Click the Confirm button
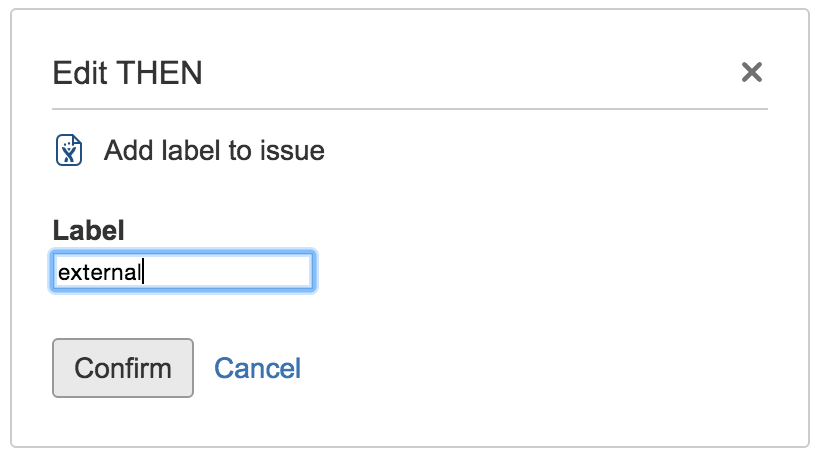The height and width of the screenshot is (456, 822). (x=123, y=368)
